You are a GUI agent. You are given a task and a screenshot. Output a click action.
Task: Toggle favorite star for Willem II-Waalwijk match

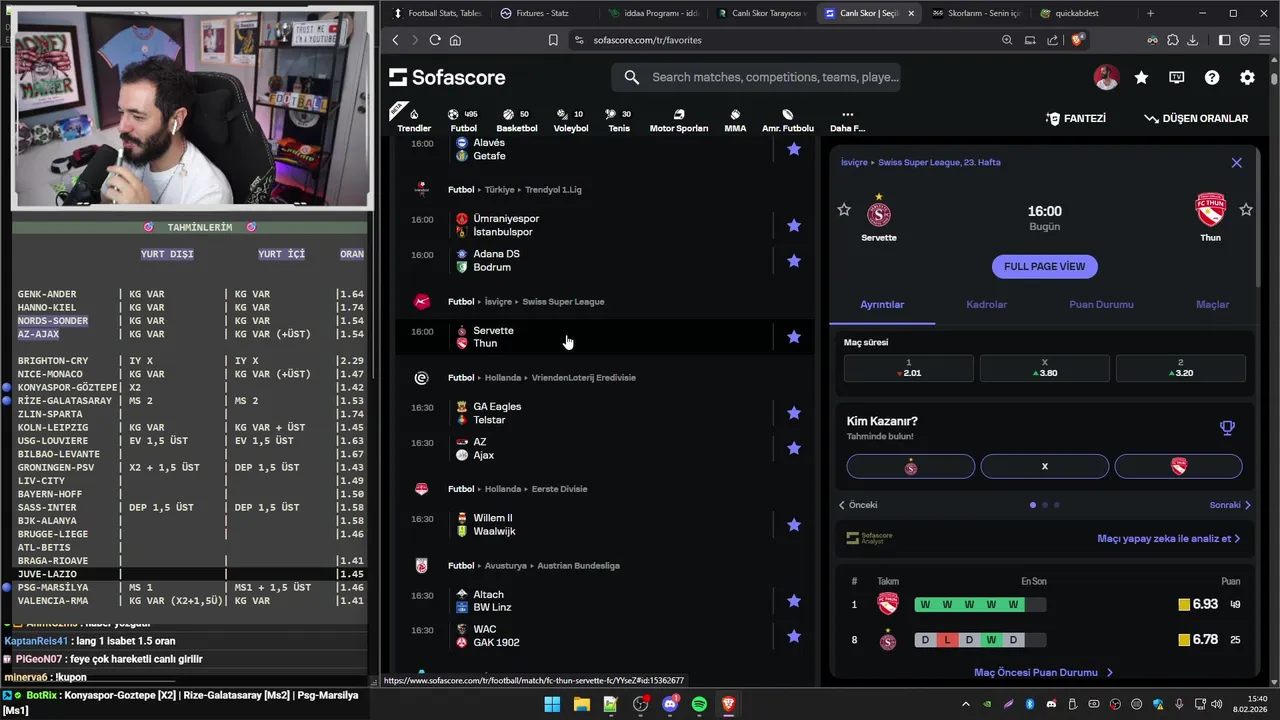coord(794,524)
